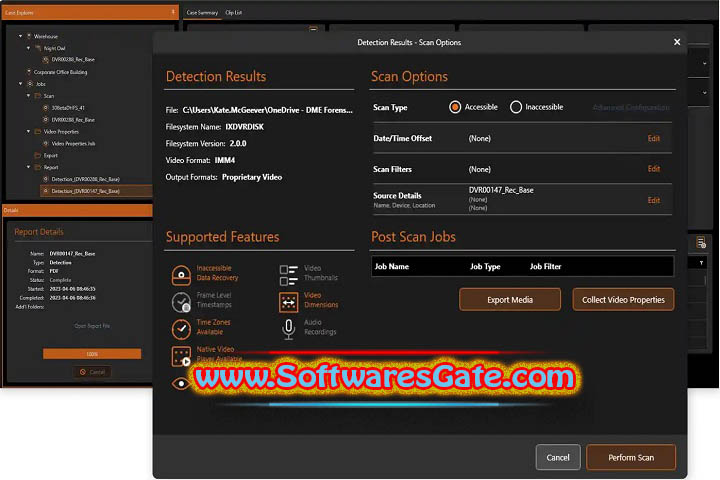Click the Video Dimensions feature icon
Screen dimensions: 720x480
point(288,302)
